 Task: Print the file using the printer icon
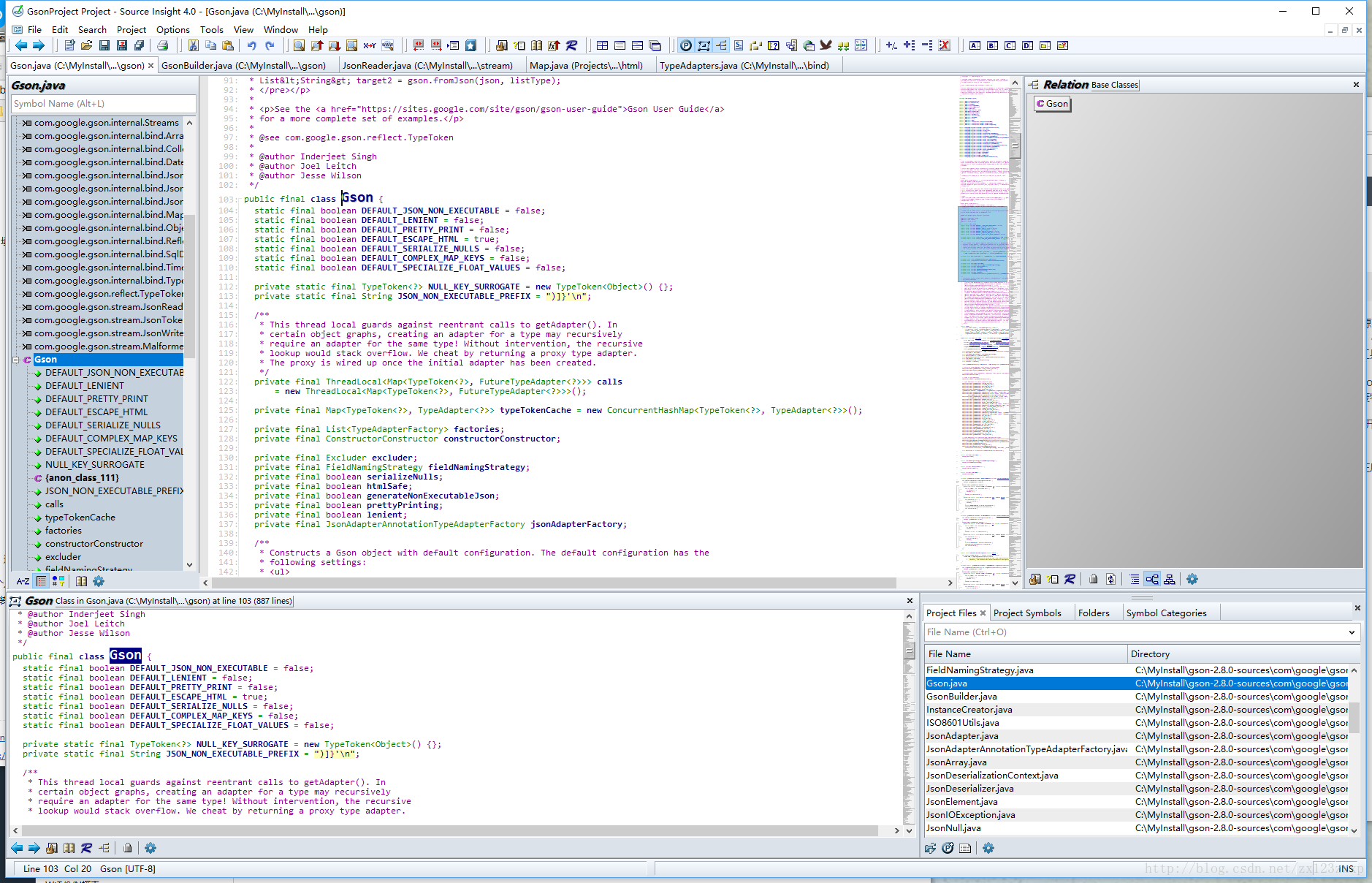[162, 45]
